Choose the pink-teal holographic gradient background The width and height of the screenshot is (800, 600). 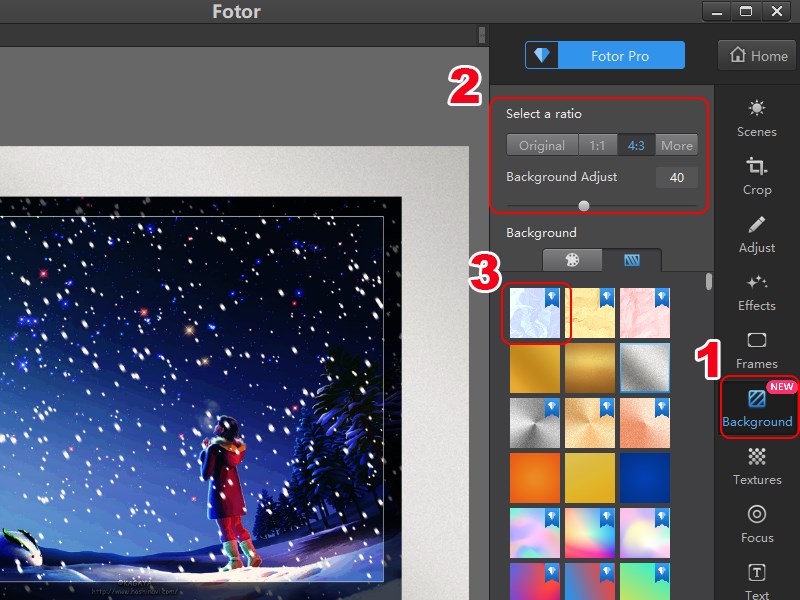pos(590,533)
